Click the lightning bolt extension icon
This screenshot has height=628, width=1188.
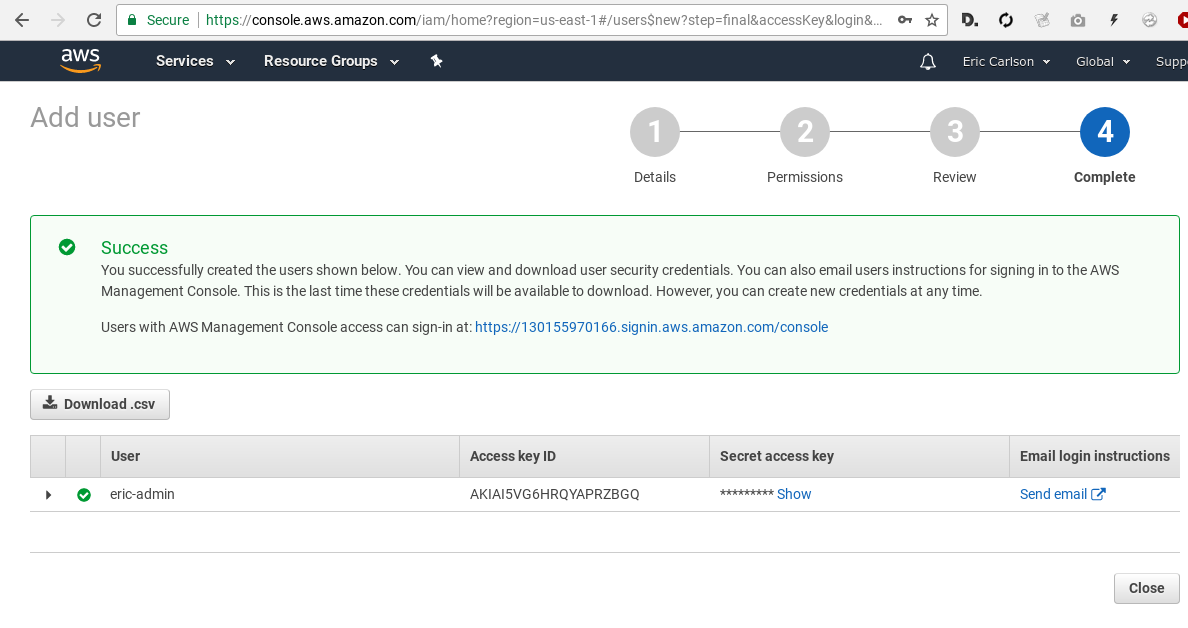pos(1114,20)
